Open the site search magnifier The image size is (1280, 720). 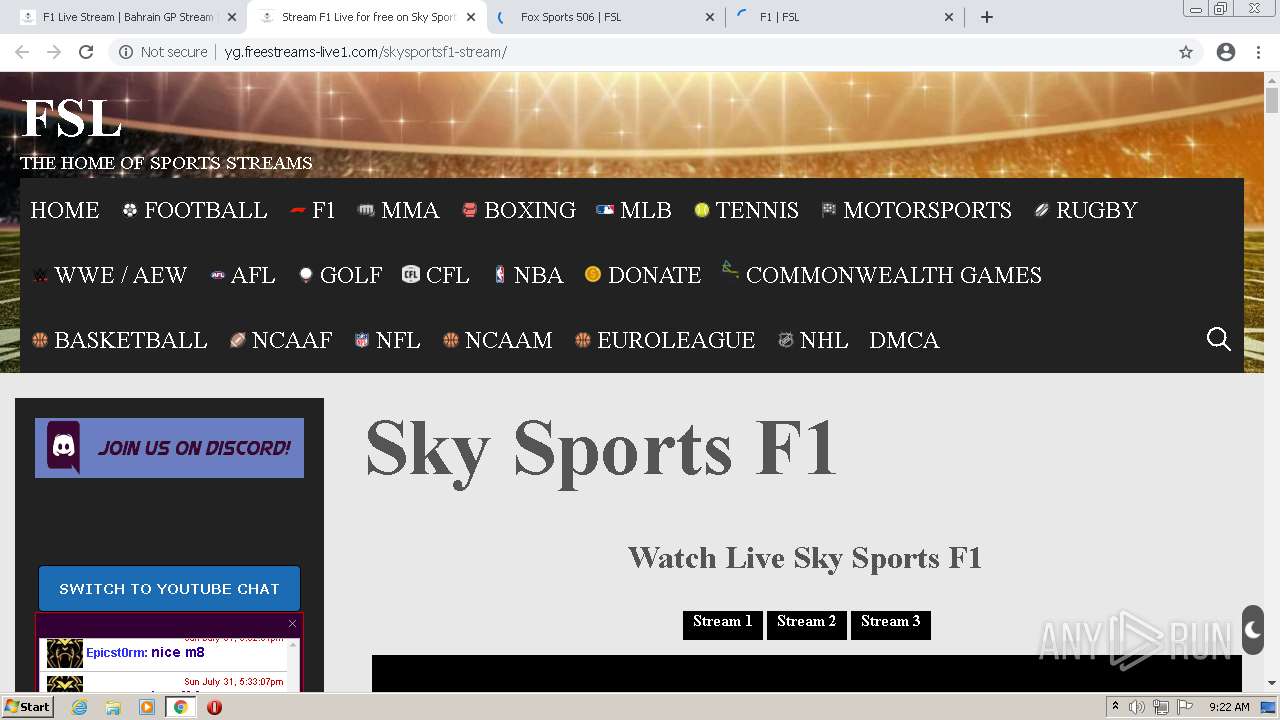[x=1219, y=339]
